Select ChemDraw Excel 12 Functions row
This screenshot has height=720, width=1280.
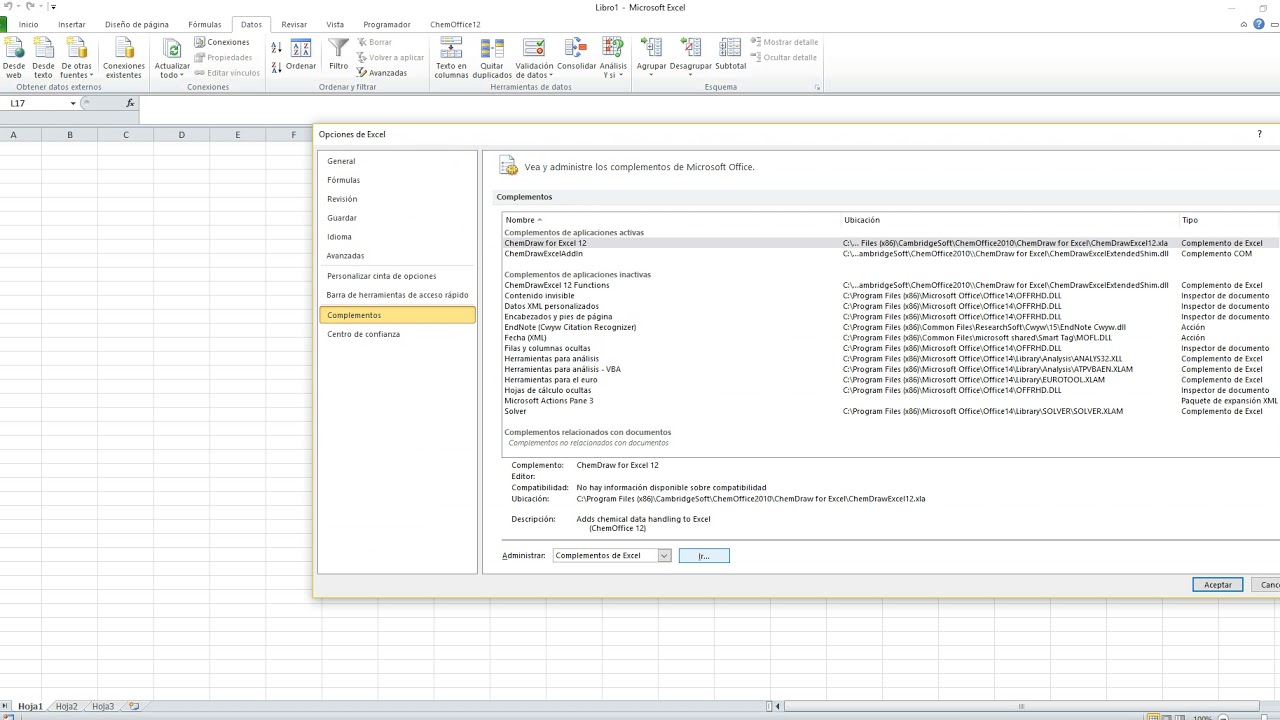pyautogui.click(x=891, y=285)
